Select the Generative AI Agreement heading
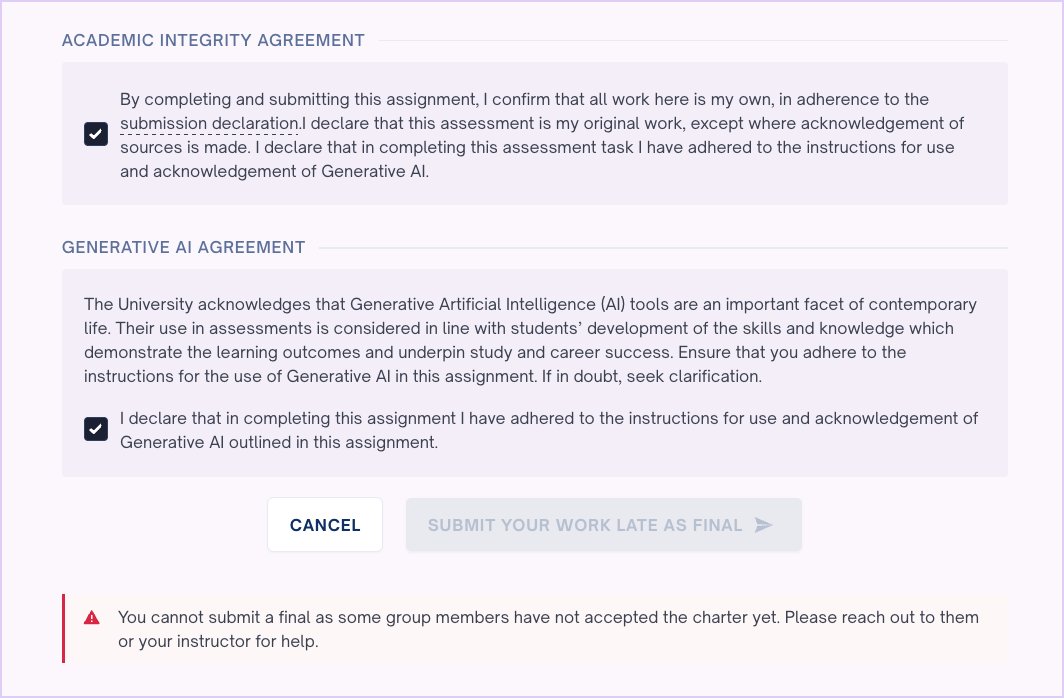This screenshot has width=1064, height=698. click(183, 247)
